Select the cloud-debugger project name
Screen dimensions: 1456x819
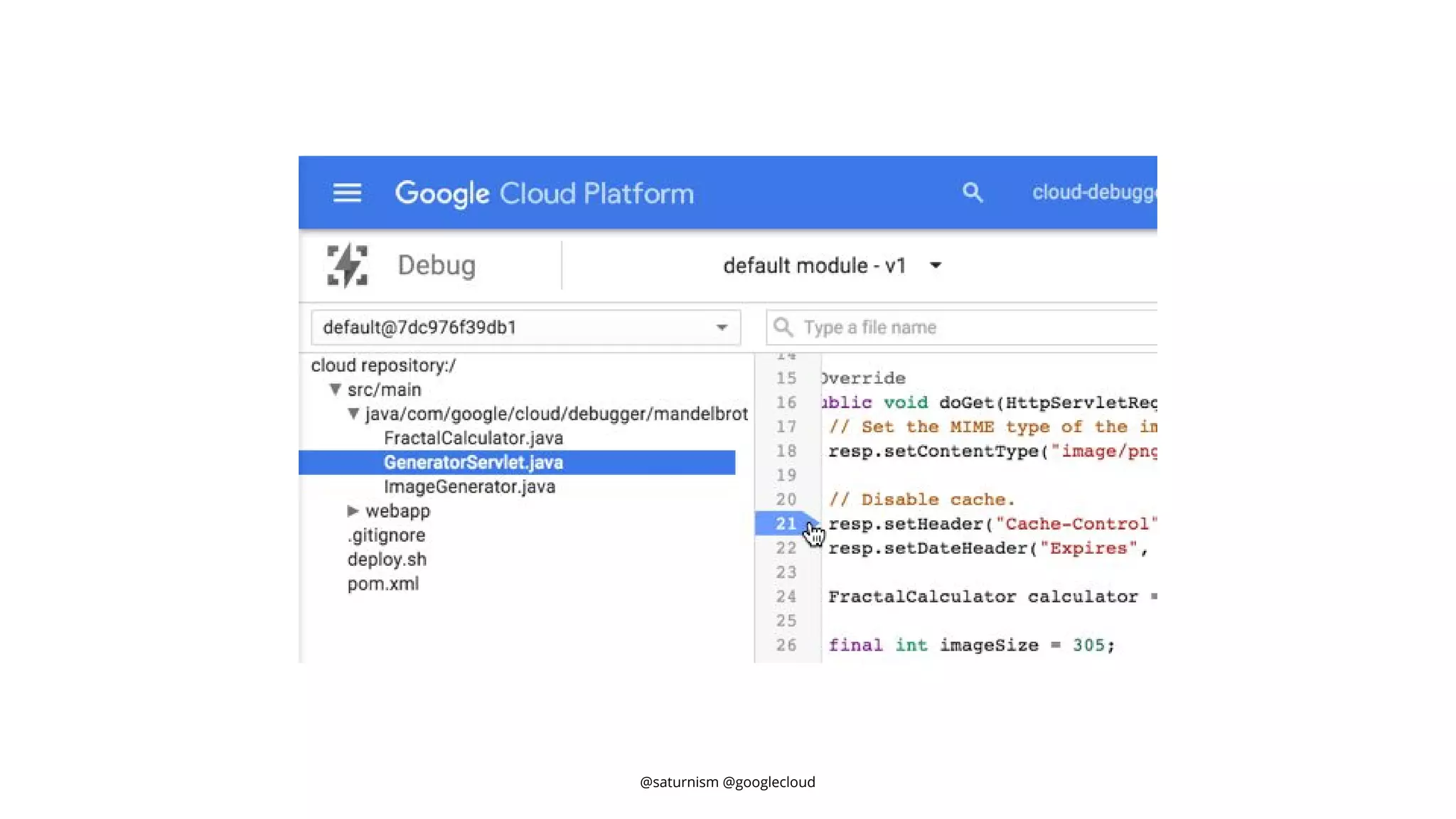pyautogui.click(x=1094, y=193)
